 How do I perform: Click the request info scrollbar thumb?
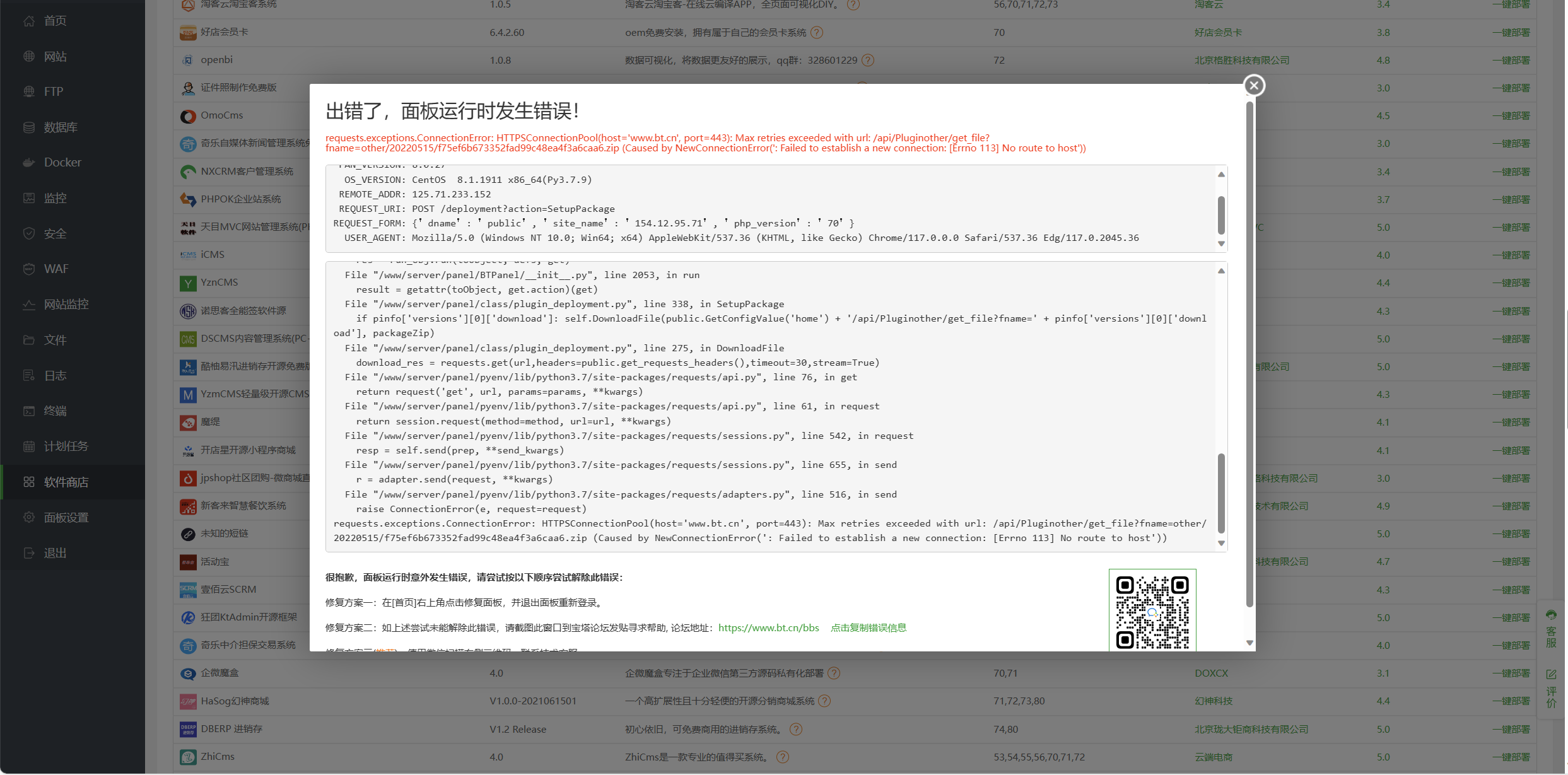coord(1221,216)
